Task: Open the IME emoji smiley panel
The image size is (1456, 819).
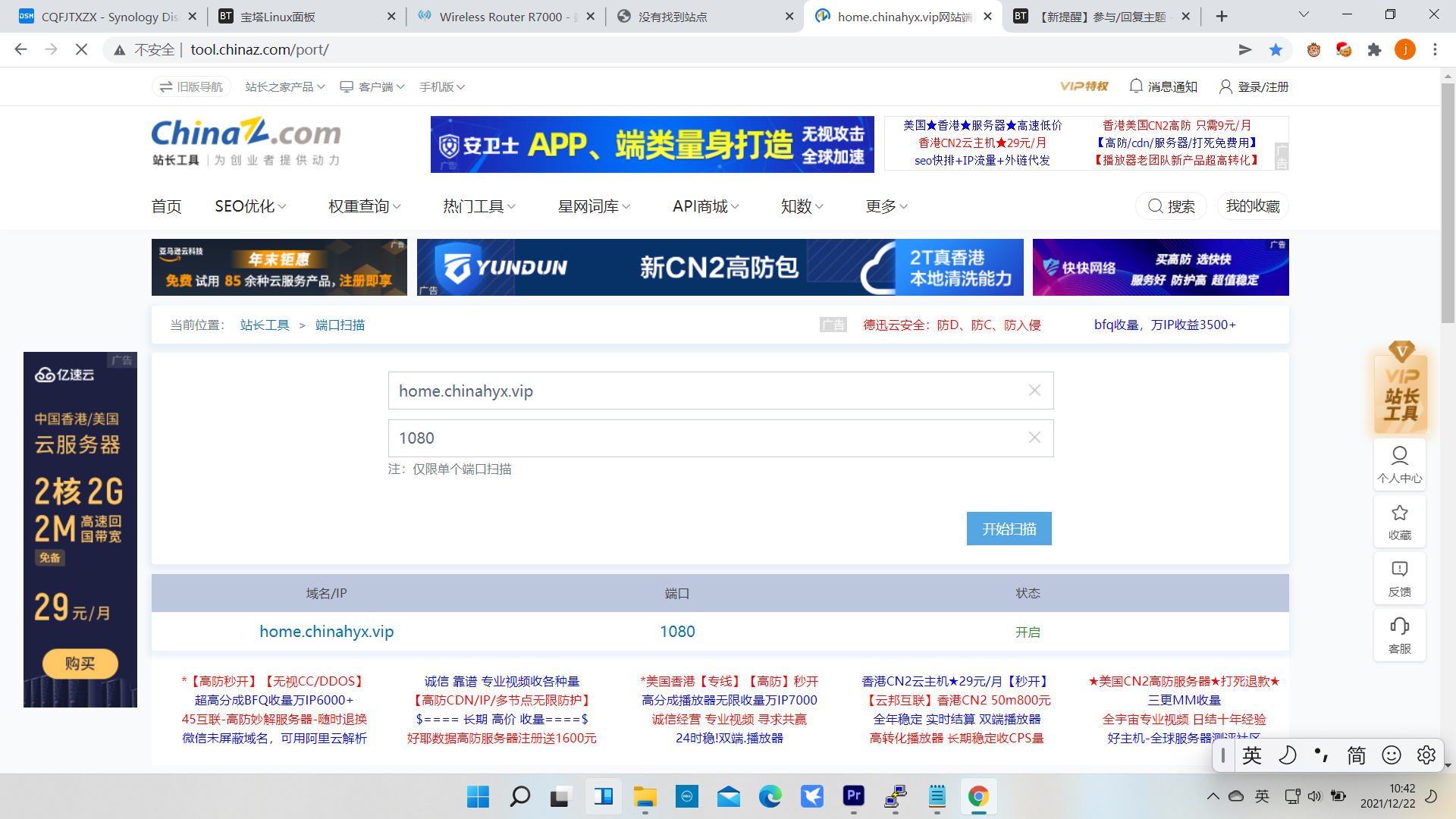Action: click(x=1391, y=755)
